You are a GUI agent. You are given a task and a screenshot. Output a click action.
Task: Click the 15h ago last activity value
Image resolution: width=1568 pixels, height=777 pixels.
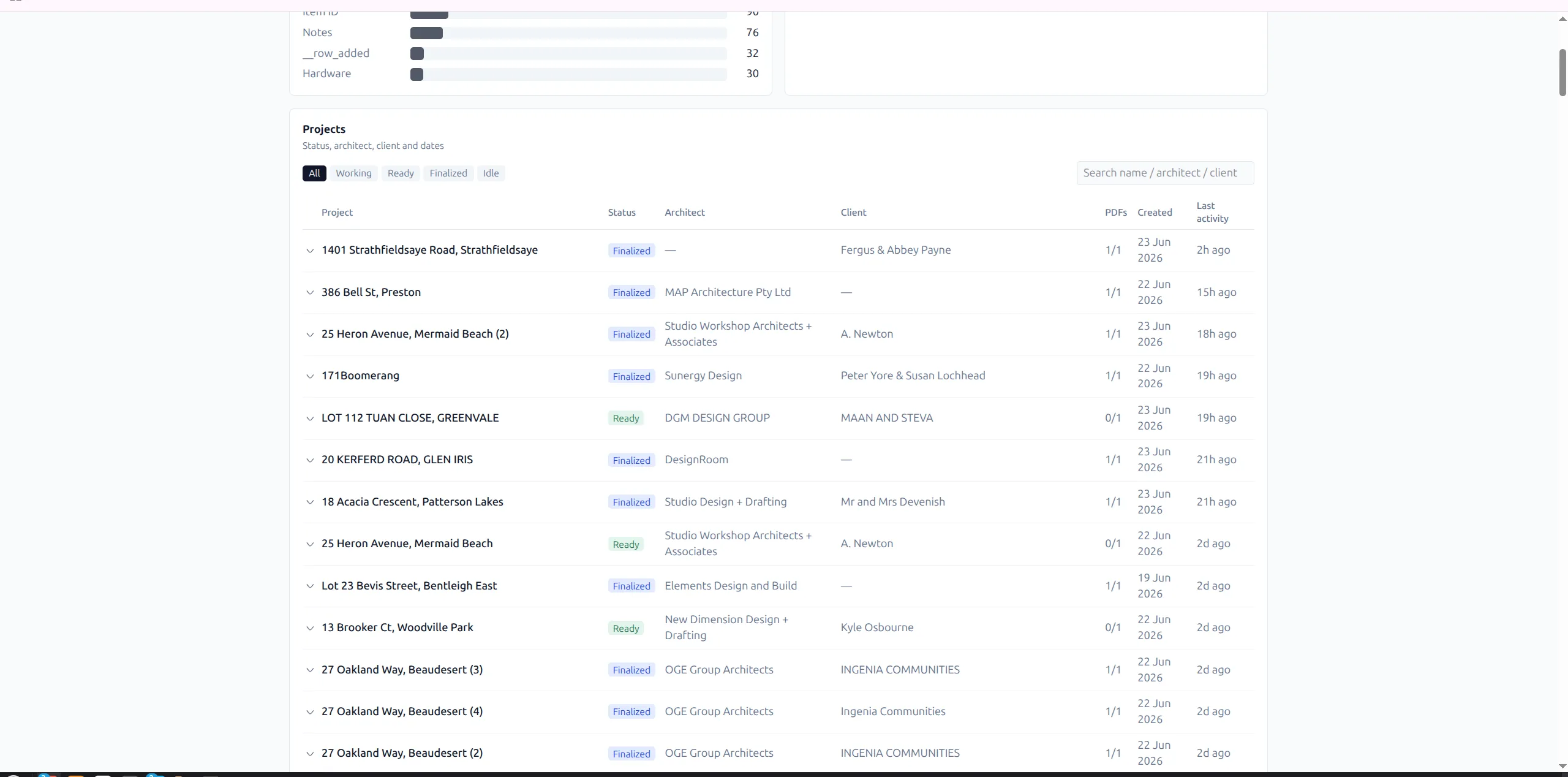click(x=1216, y=292)
